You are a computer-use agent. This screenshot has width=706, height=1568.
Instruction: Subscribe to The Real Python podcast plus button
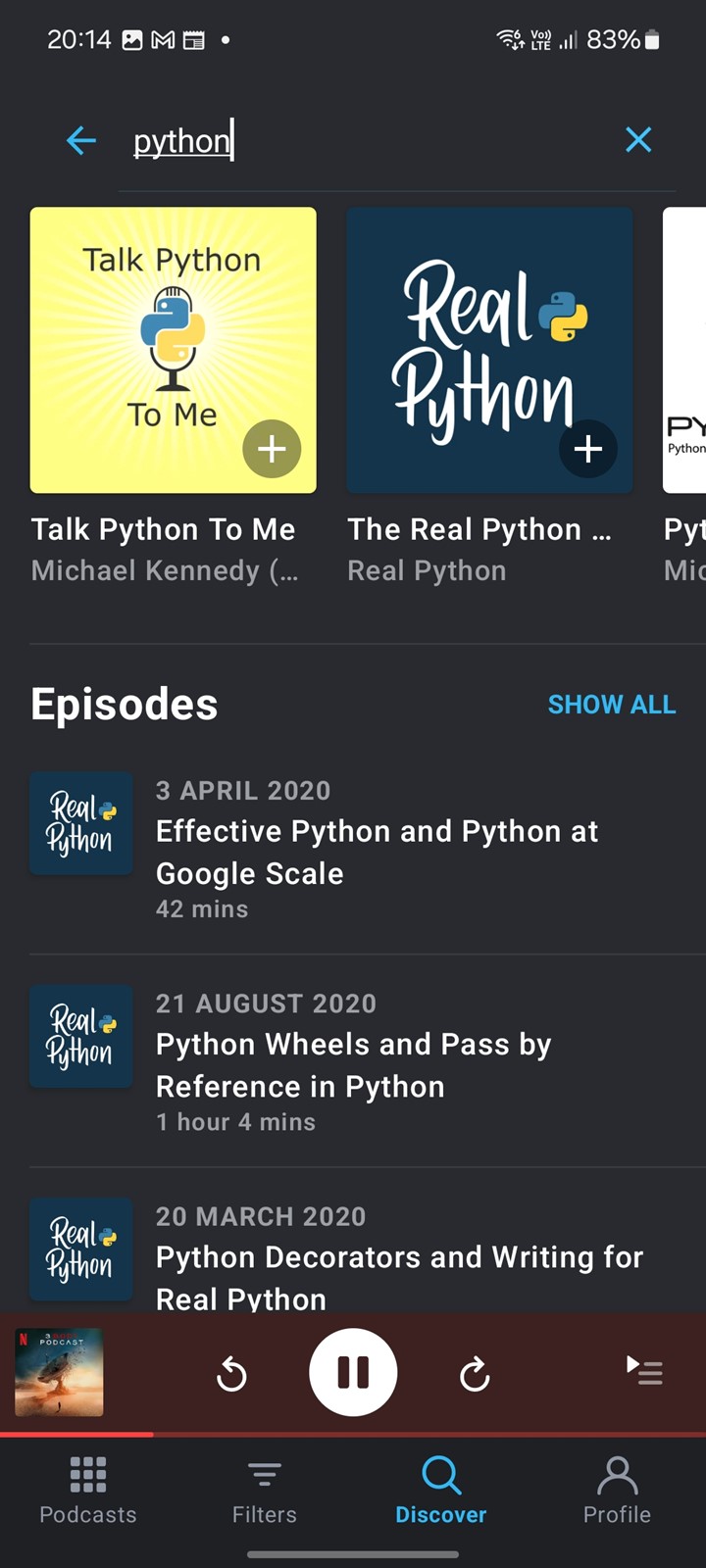click(x=588, y=449)
